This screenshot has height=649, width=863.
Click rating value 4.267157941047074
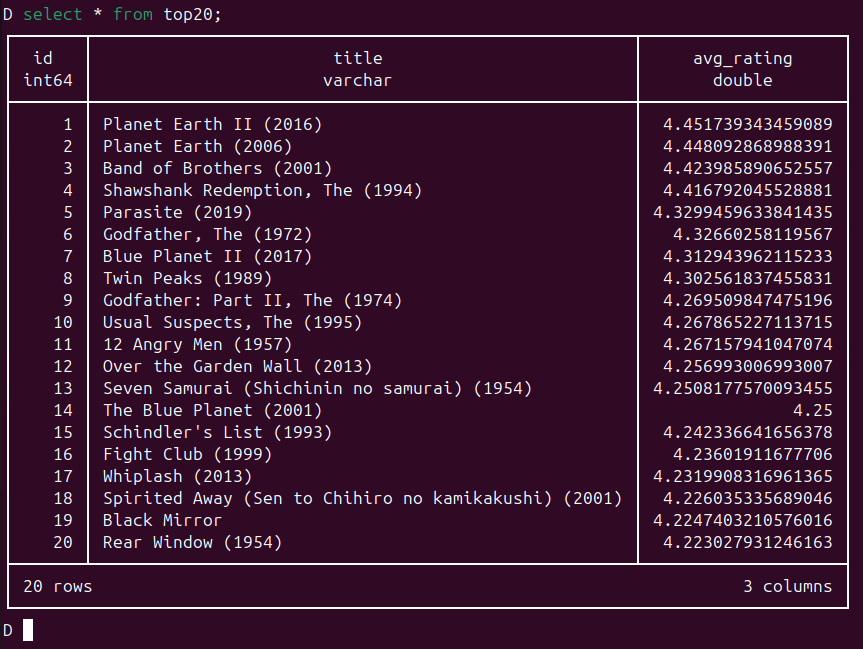[747, 345]
